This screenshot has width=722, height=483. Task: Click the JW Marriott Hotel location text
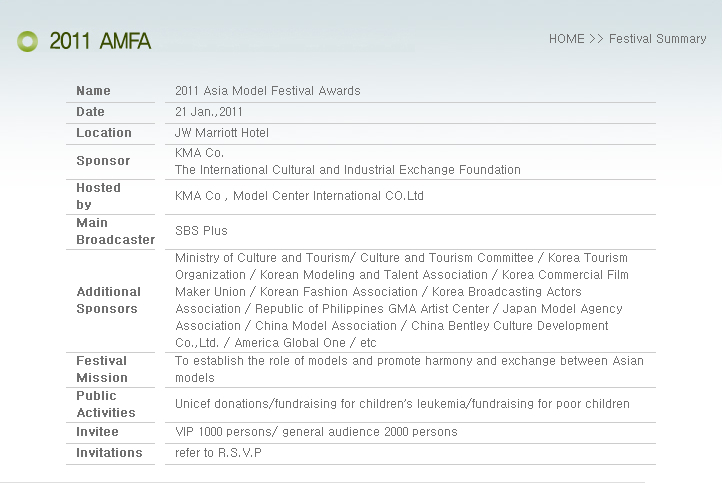coord(221,133)
